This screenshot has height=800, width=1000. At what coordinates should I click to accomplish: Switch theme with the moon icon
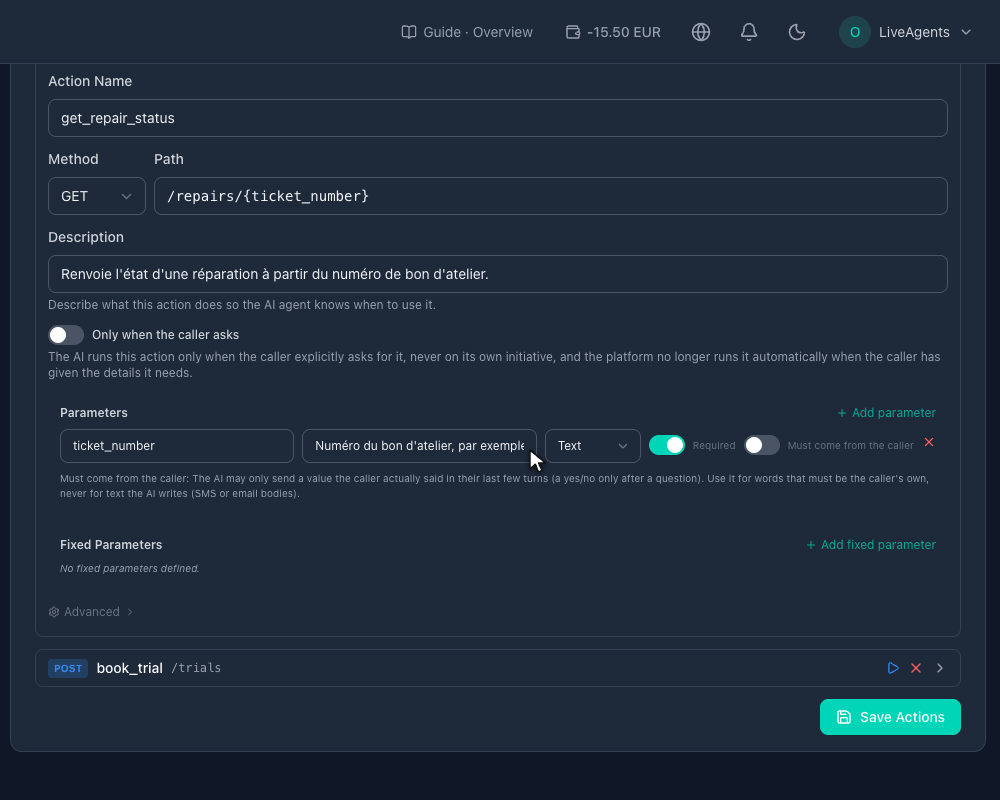pyautogui.click(x=797, y=32)
